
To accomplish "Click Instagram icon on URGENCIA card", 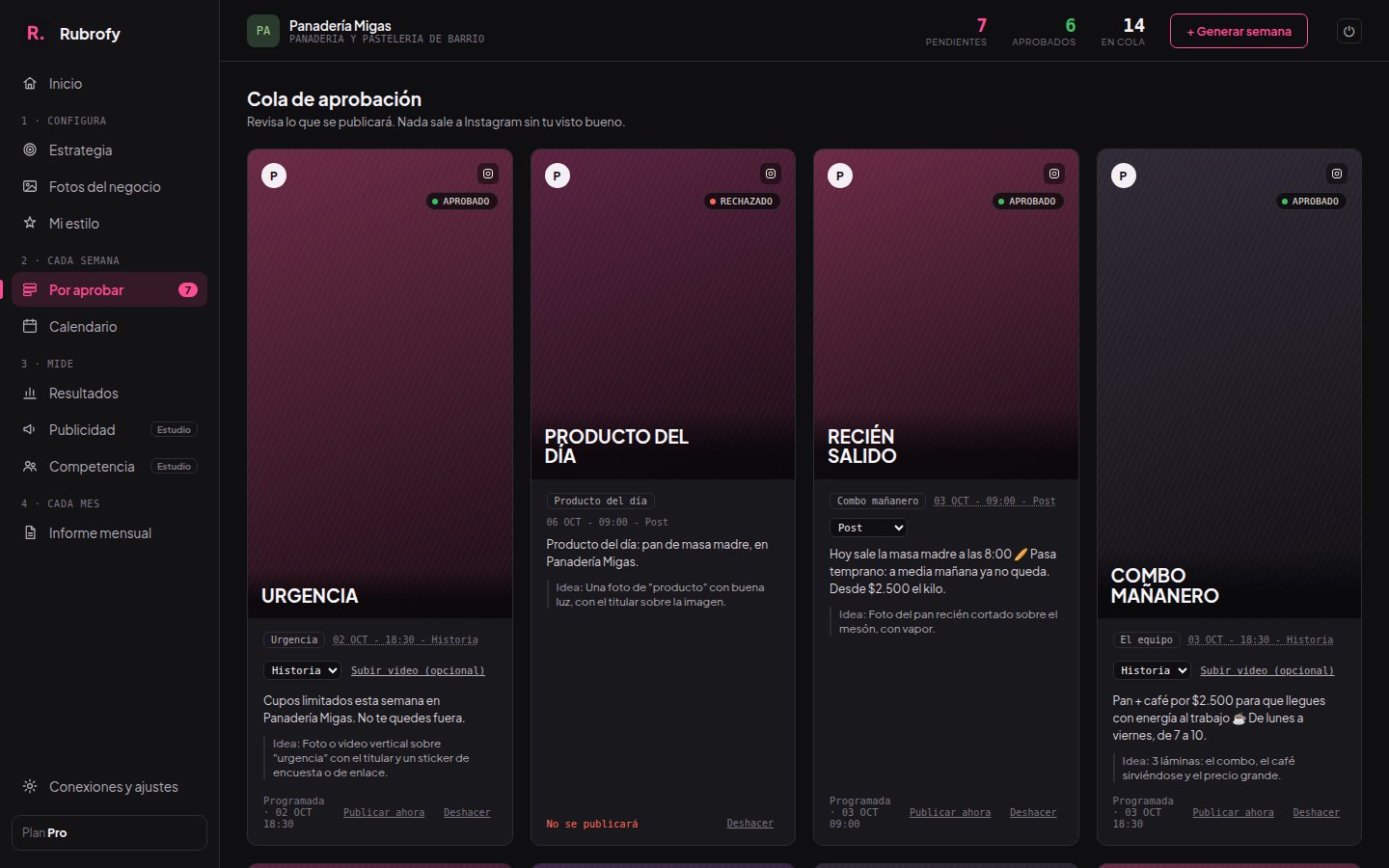I will coord(488,174).
